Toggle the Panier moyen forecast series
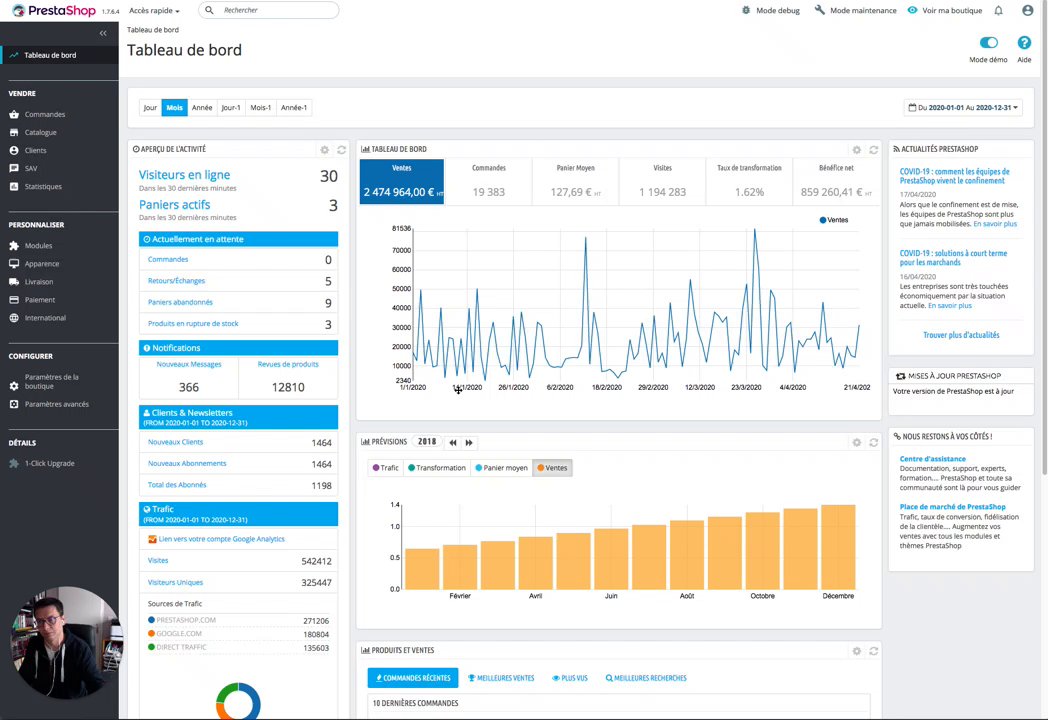The height and width of the screenshot is (720, 1048). [x=501, y=468]
